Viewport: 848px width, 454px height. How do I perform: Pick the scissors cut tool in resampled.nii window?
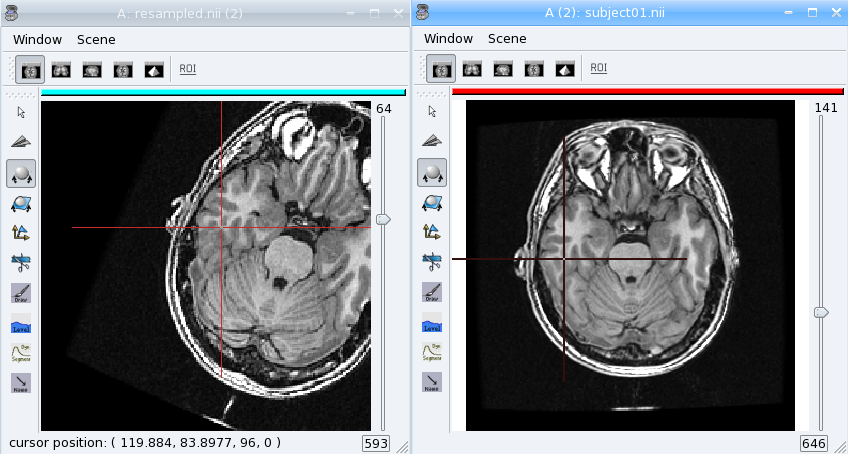[x=21, y=262]
